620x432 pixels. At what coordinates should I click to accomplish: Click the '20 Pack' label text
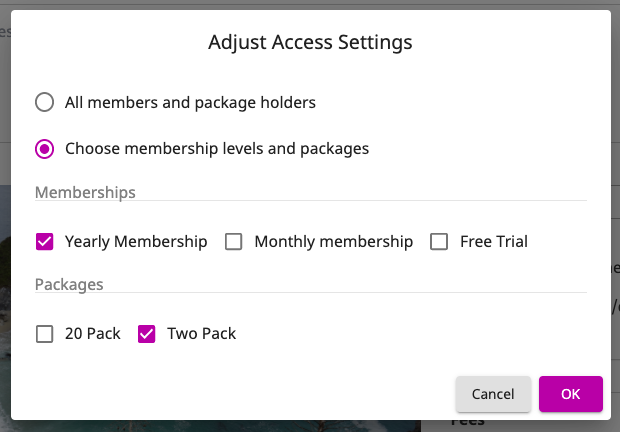(x=93, y=334)
